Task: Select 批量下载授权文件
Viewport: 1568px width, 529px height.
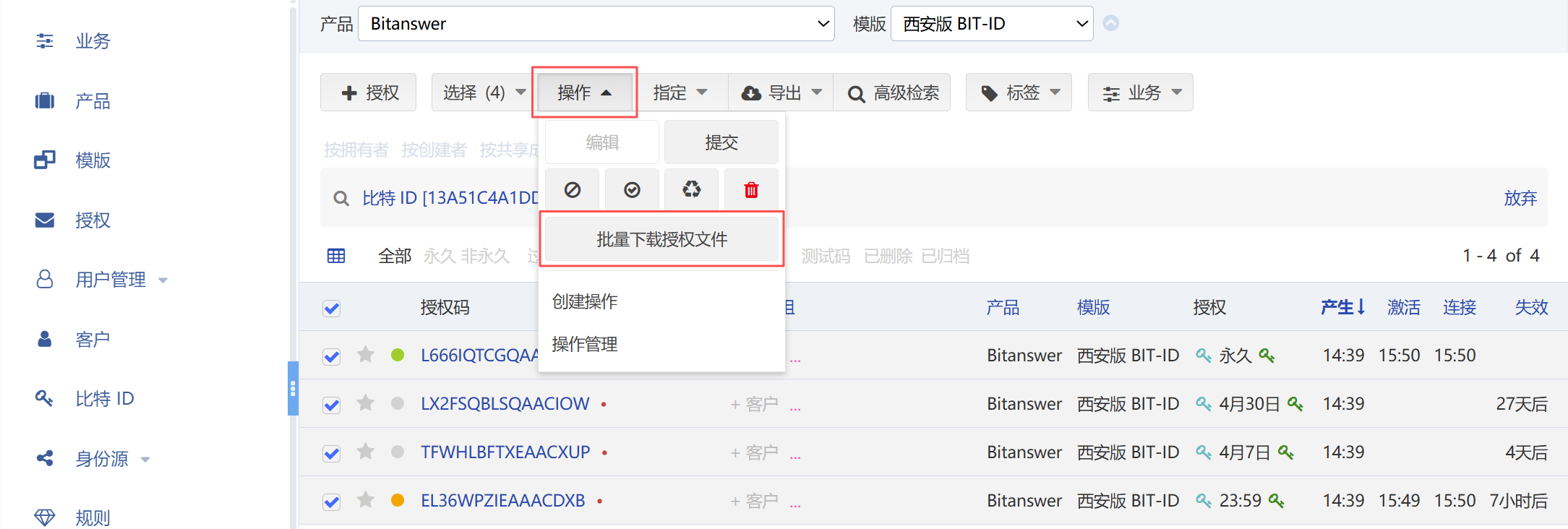Action: pos(662,239)
